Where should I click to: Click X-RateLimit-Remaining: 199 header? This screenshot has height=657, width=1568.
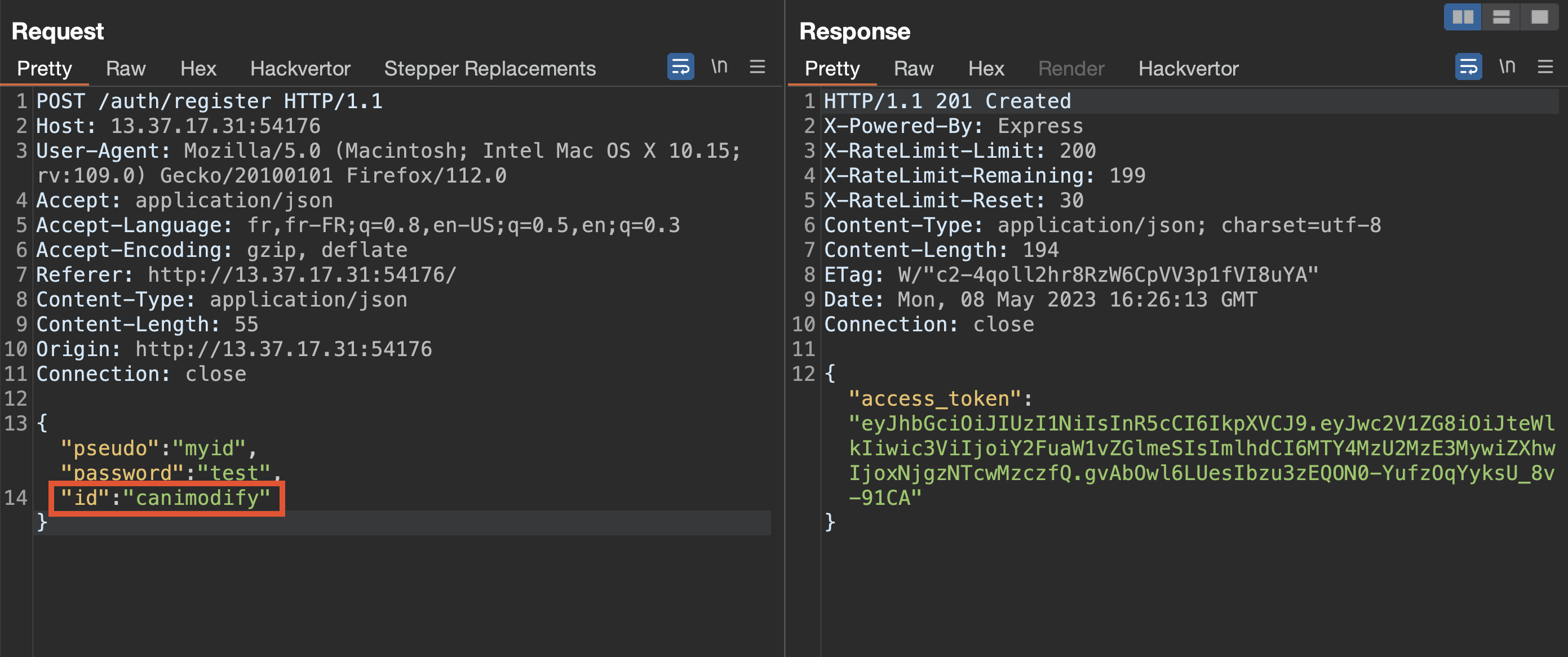984,176
